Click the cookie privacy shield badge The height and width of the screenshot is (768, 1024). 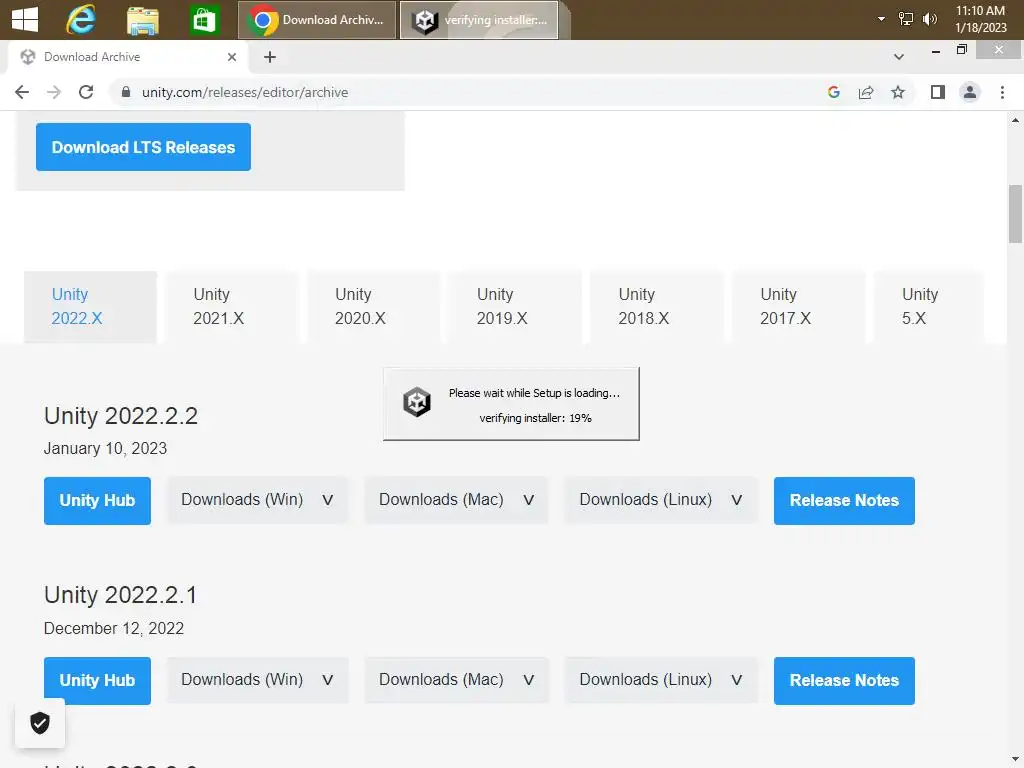click(40, 723)
